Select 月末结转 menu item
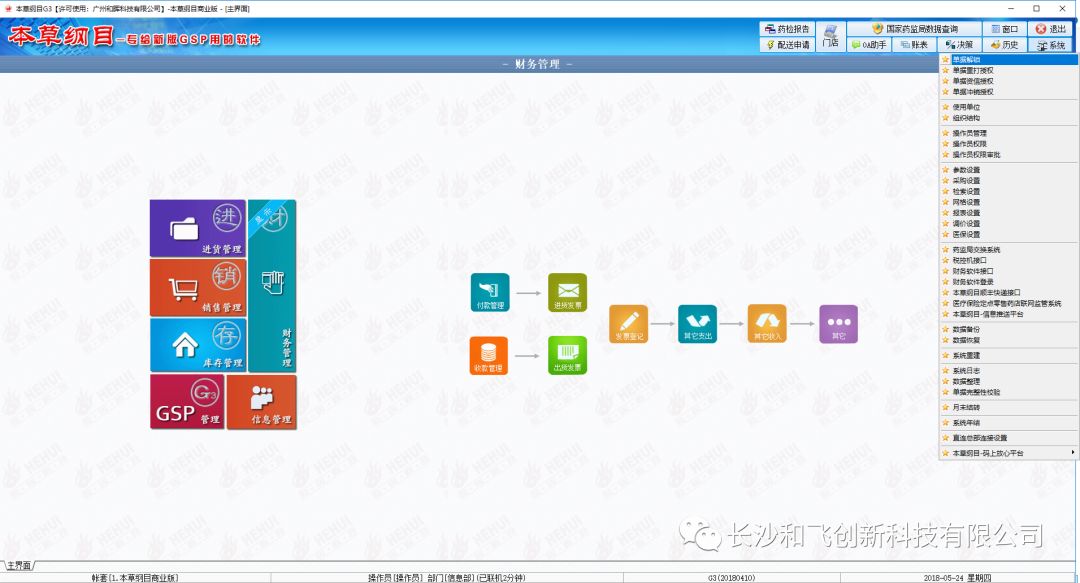 pyautogui.click(x=1008, y=407)
